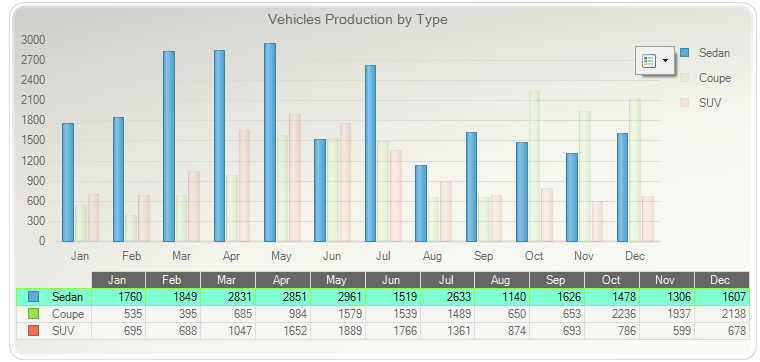
Task: Toggle Coupe series in chart legend
Action: 705,78
